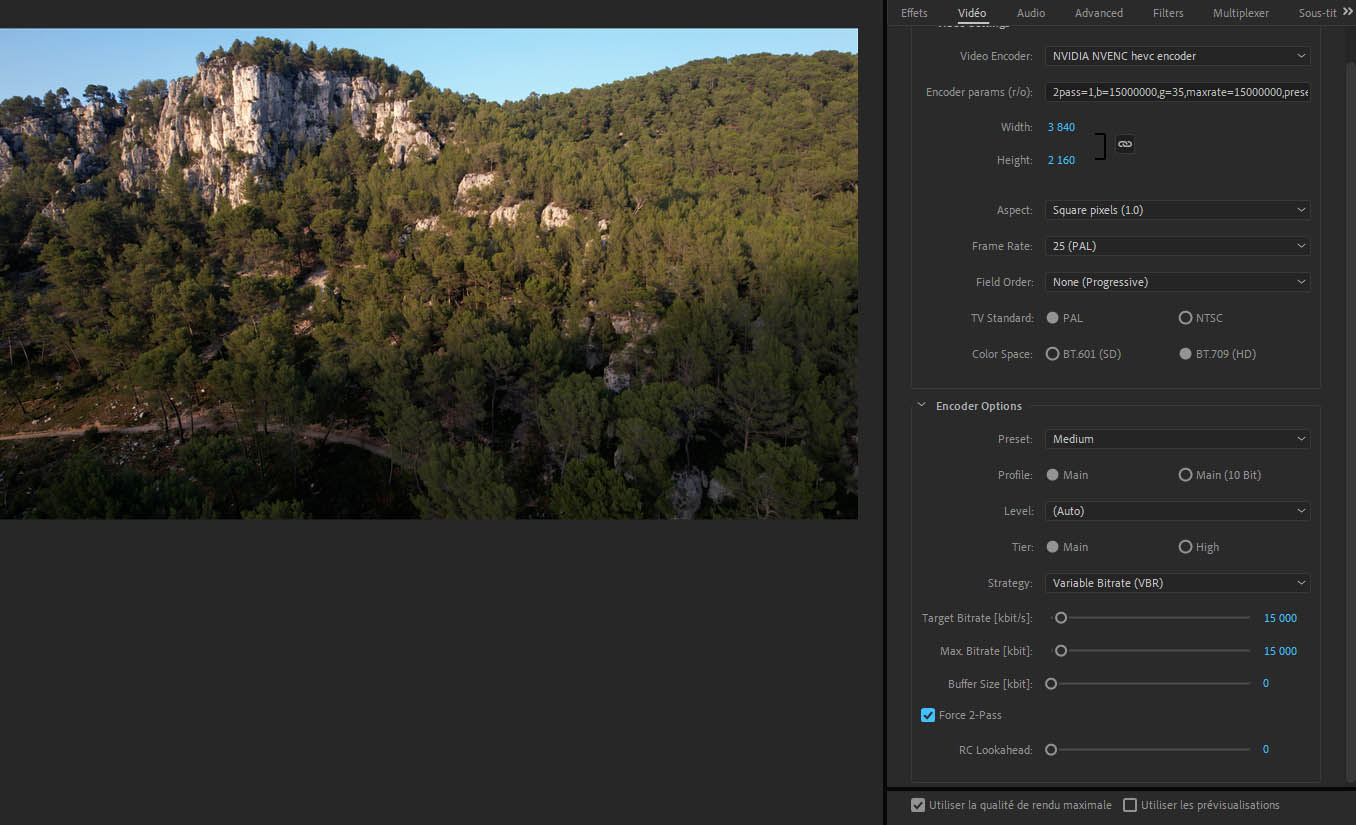1356x825 pixels.
Task: Click the Buffer Size slider handle
Action: click(x=1051, y=684)
